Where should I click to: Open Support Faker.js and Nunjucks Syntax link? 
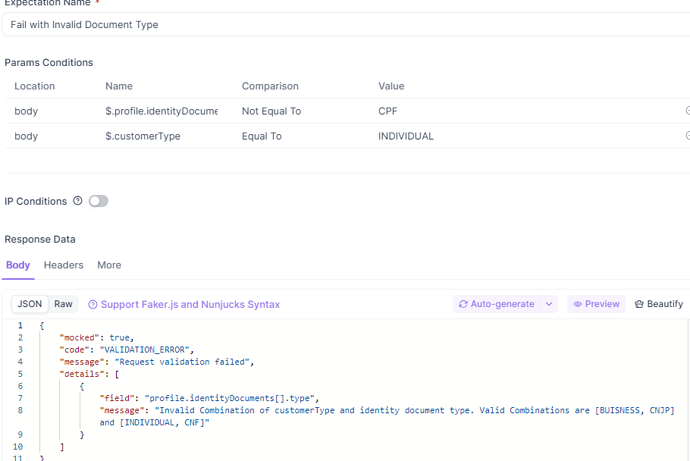(190, 304)
